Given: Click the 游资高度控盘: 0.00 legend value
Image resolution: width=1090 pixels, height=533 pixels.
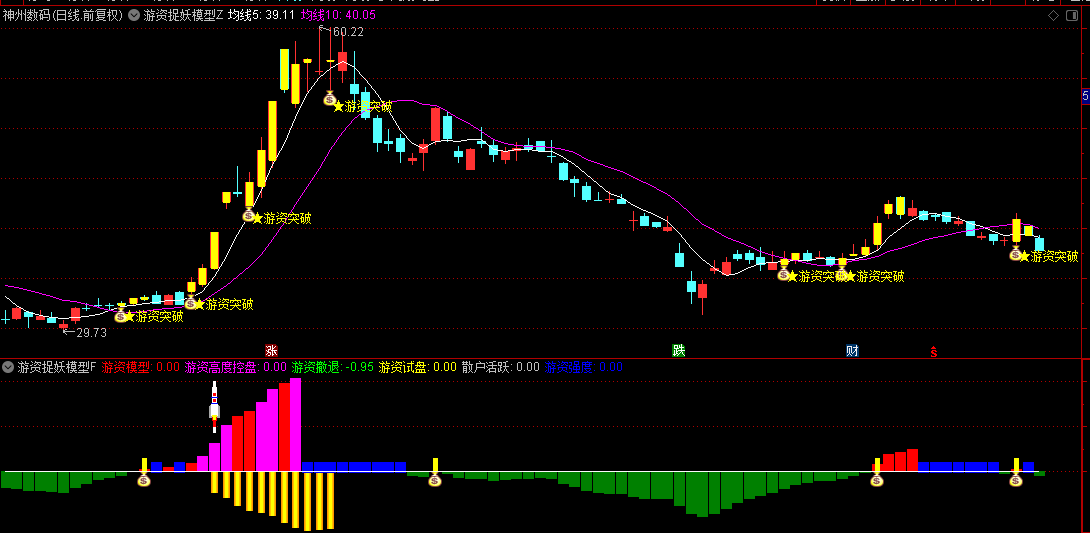Looking at the screenshot, I should coord(236,367).
